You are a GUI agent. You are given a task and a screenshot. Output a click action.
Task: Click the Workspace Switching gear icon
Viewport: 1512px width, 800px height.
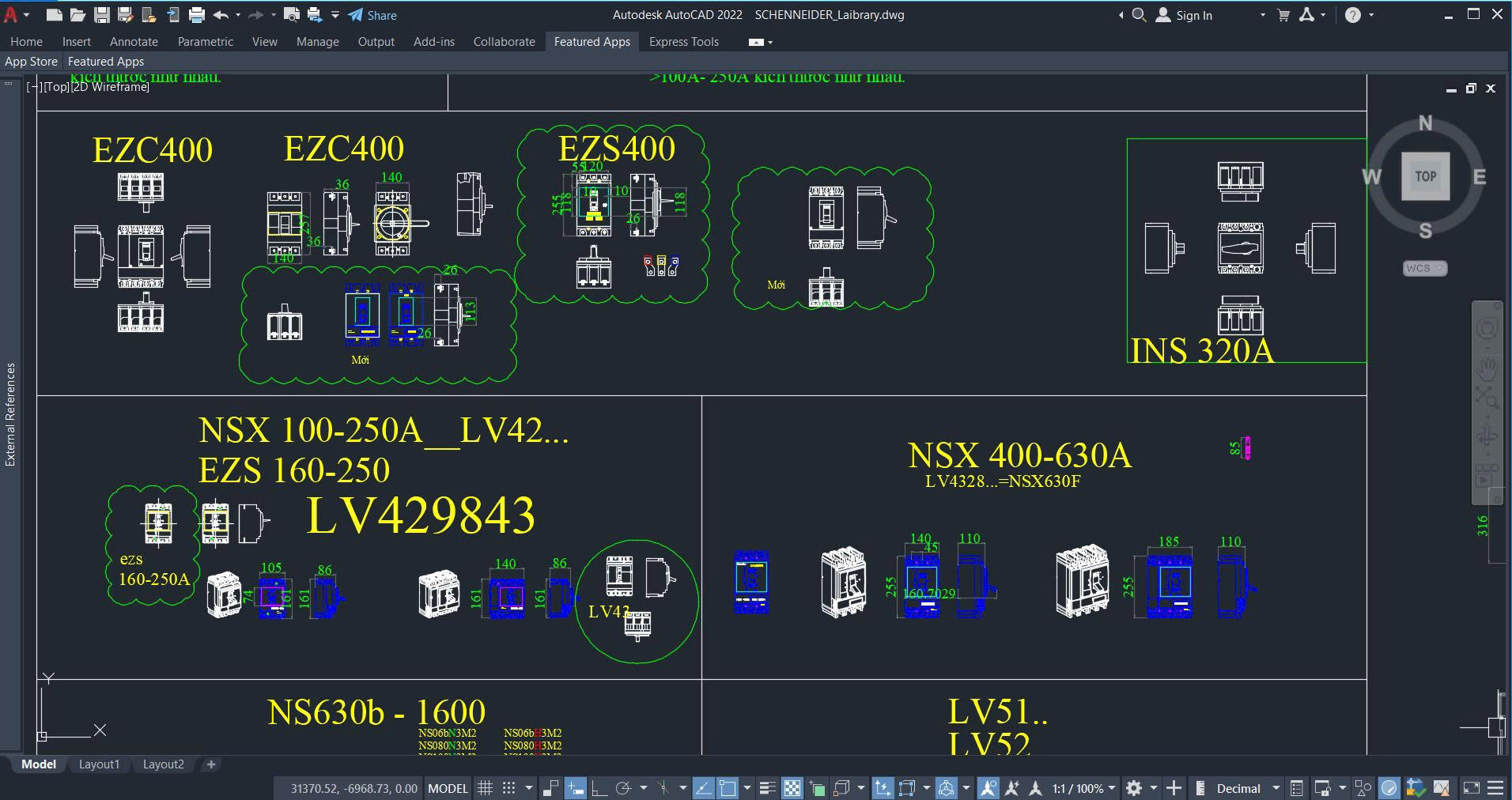pyautogui.click(x=1134, y=788)
